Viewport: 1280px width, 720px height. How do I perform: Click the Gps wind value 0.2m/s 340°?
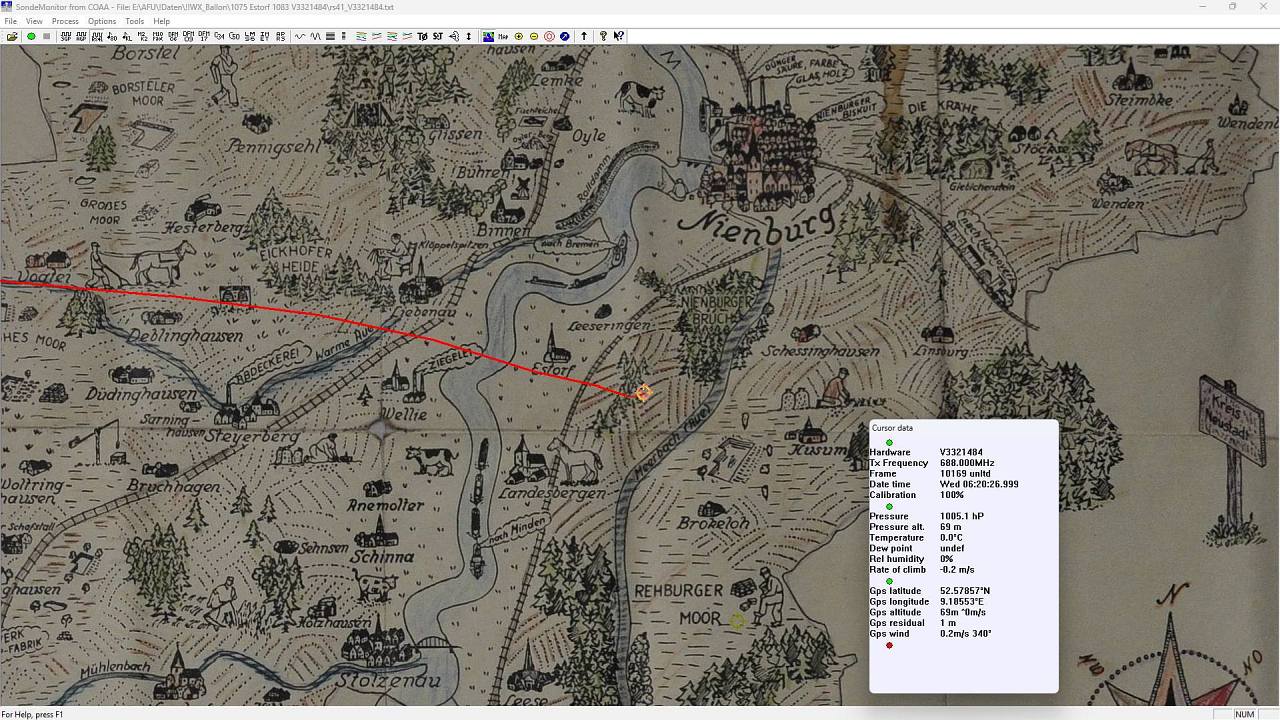click(966, 634)
